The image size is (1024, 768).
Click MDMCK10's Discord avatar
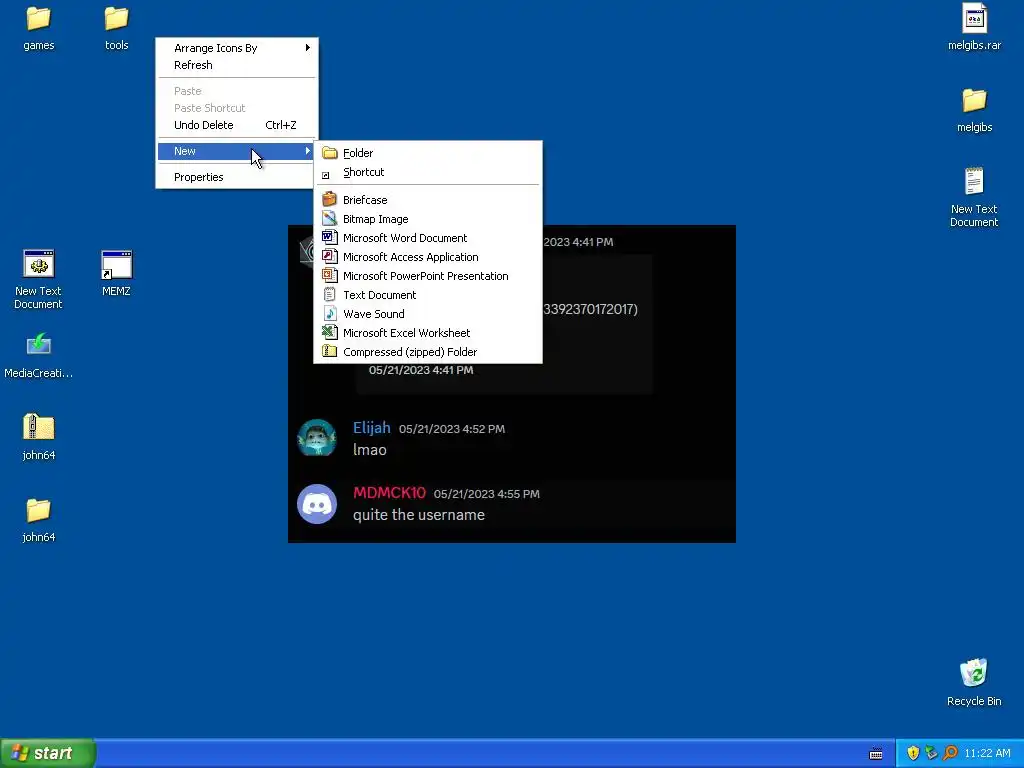tap(317, 504)
